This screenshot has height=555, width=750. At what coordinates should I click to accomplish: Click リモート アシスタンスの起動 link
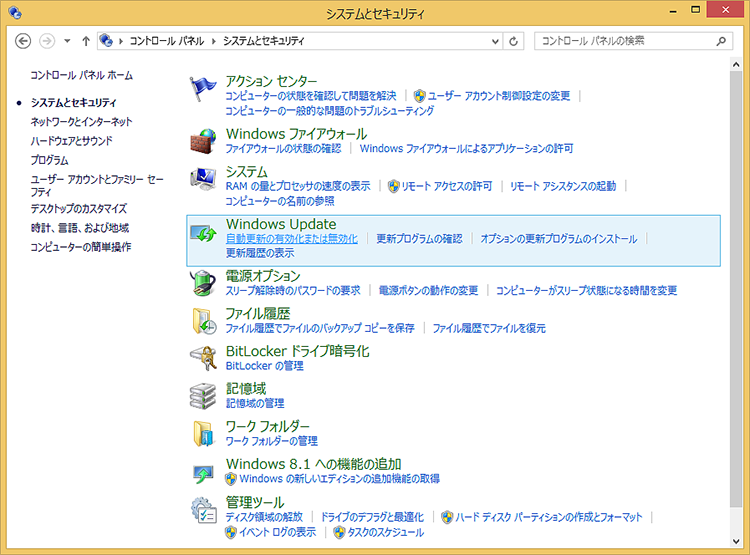click(x=563, y=186)
